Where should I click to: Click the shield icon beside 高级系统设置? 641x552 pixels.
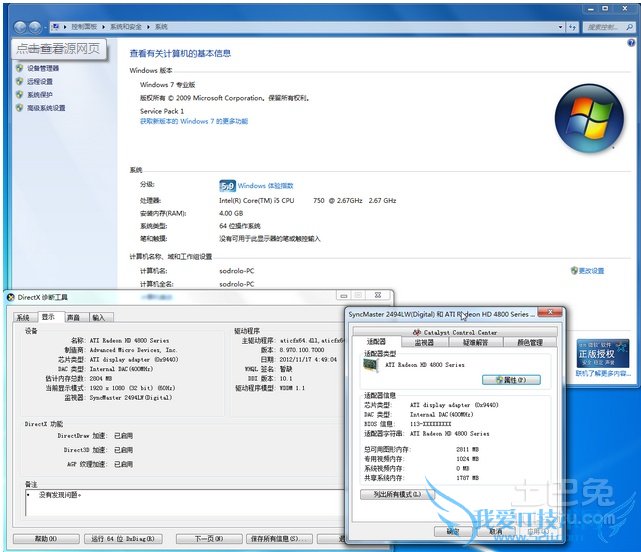pos(19,108)
